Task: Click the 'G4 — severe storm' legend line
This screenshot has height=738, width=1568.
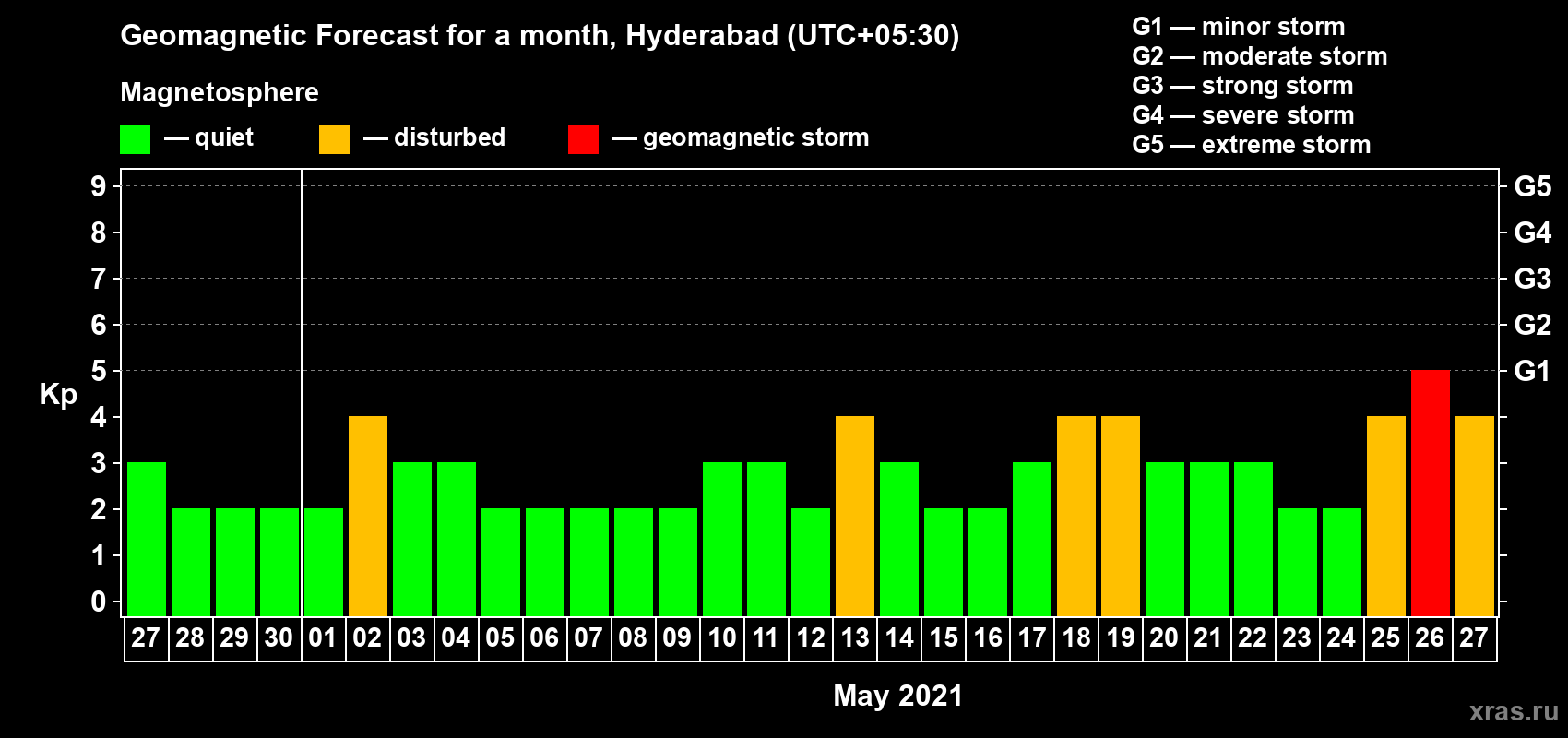Action: [x=1242, y=115]
